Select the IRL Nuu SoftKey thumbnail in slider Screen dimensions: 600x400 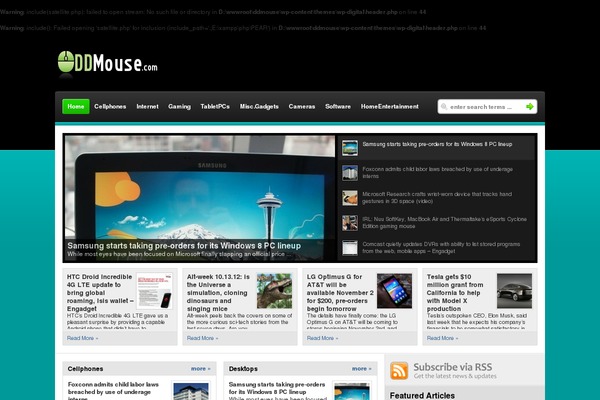point(350,223)
